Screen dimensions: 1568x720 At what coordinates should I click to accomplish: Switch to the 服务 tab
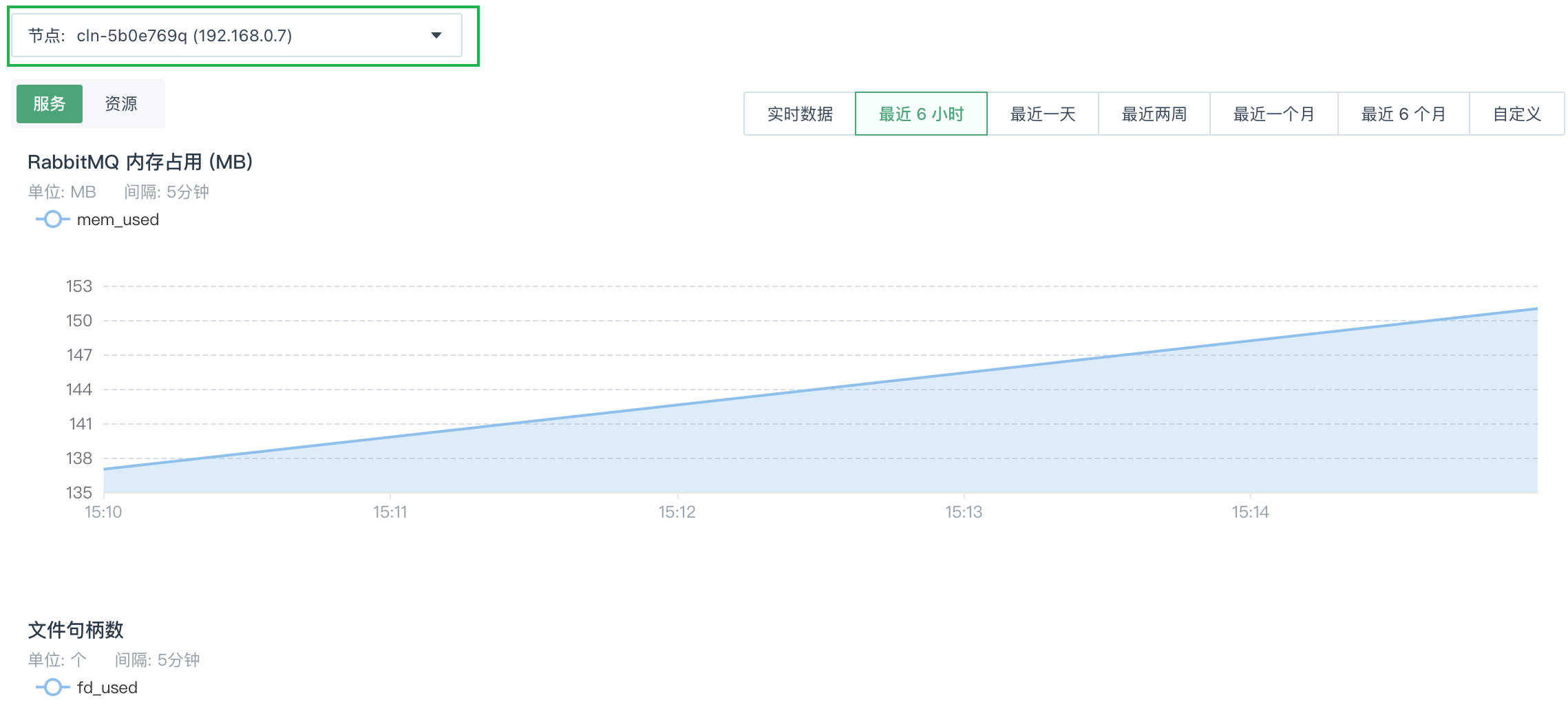point(50,104)
